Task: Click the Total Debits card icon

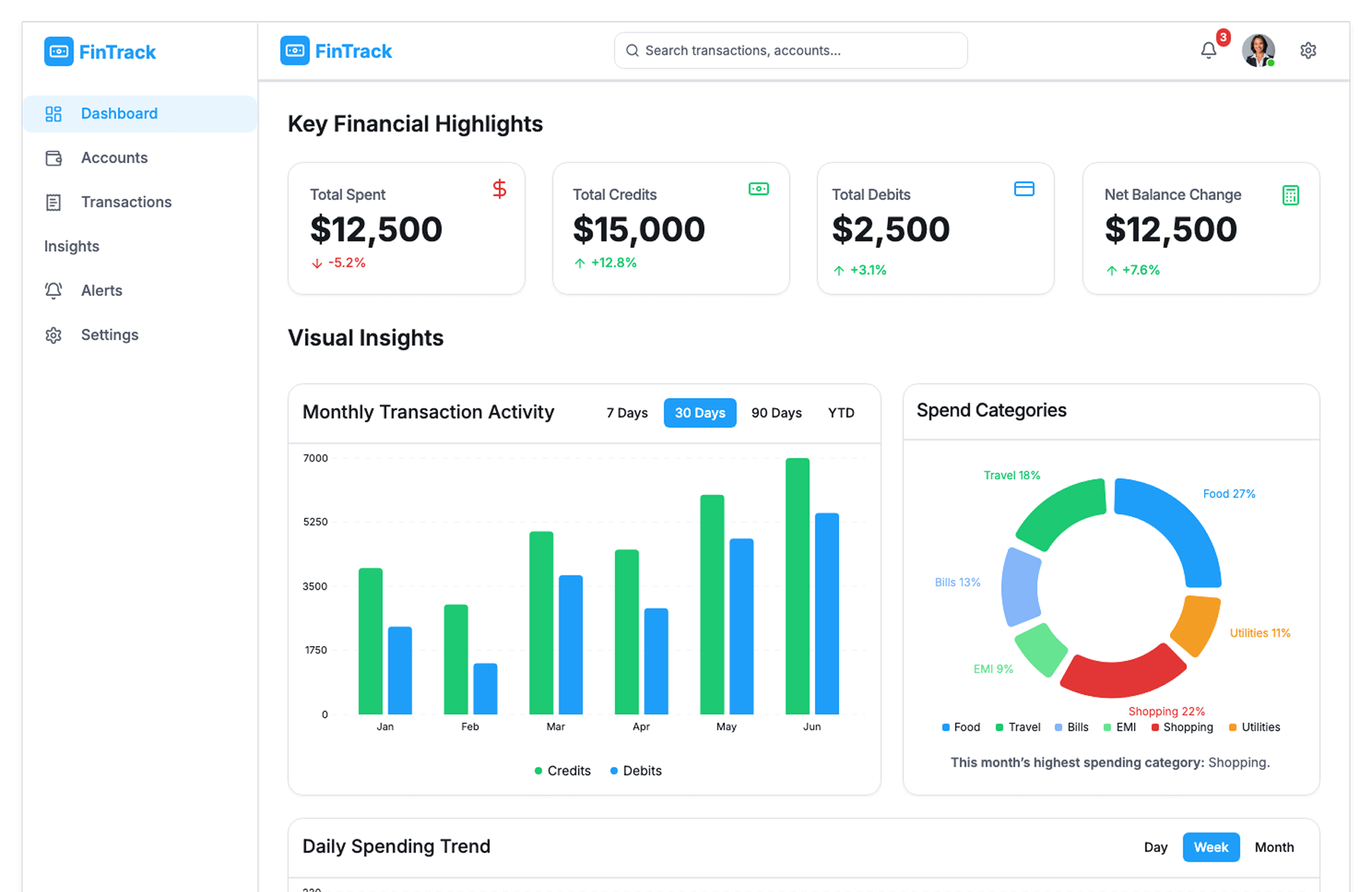Action: pos(1024,189)
